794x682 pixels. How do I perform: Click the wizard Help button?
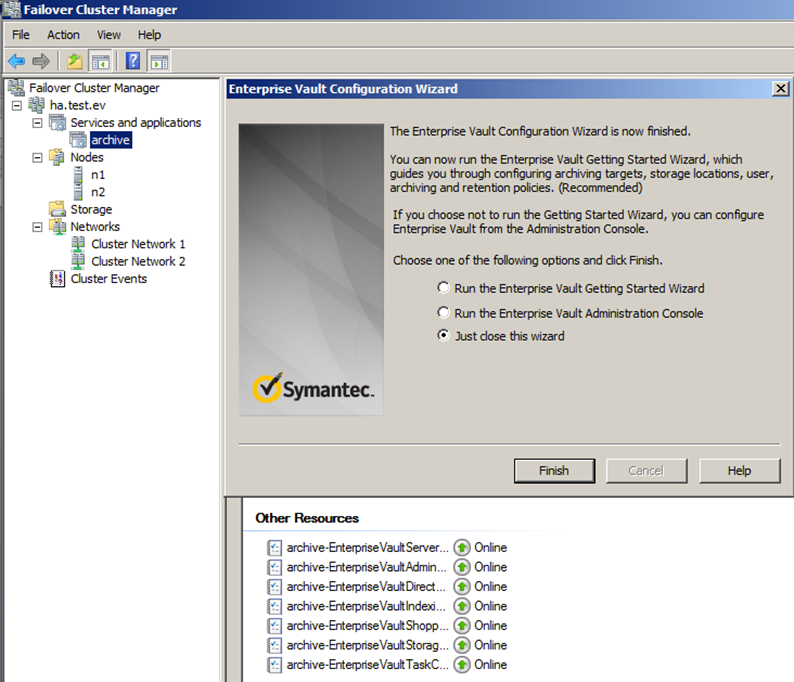point(739,471)
